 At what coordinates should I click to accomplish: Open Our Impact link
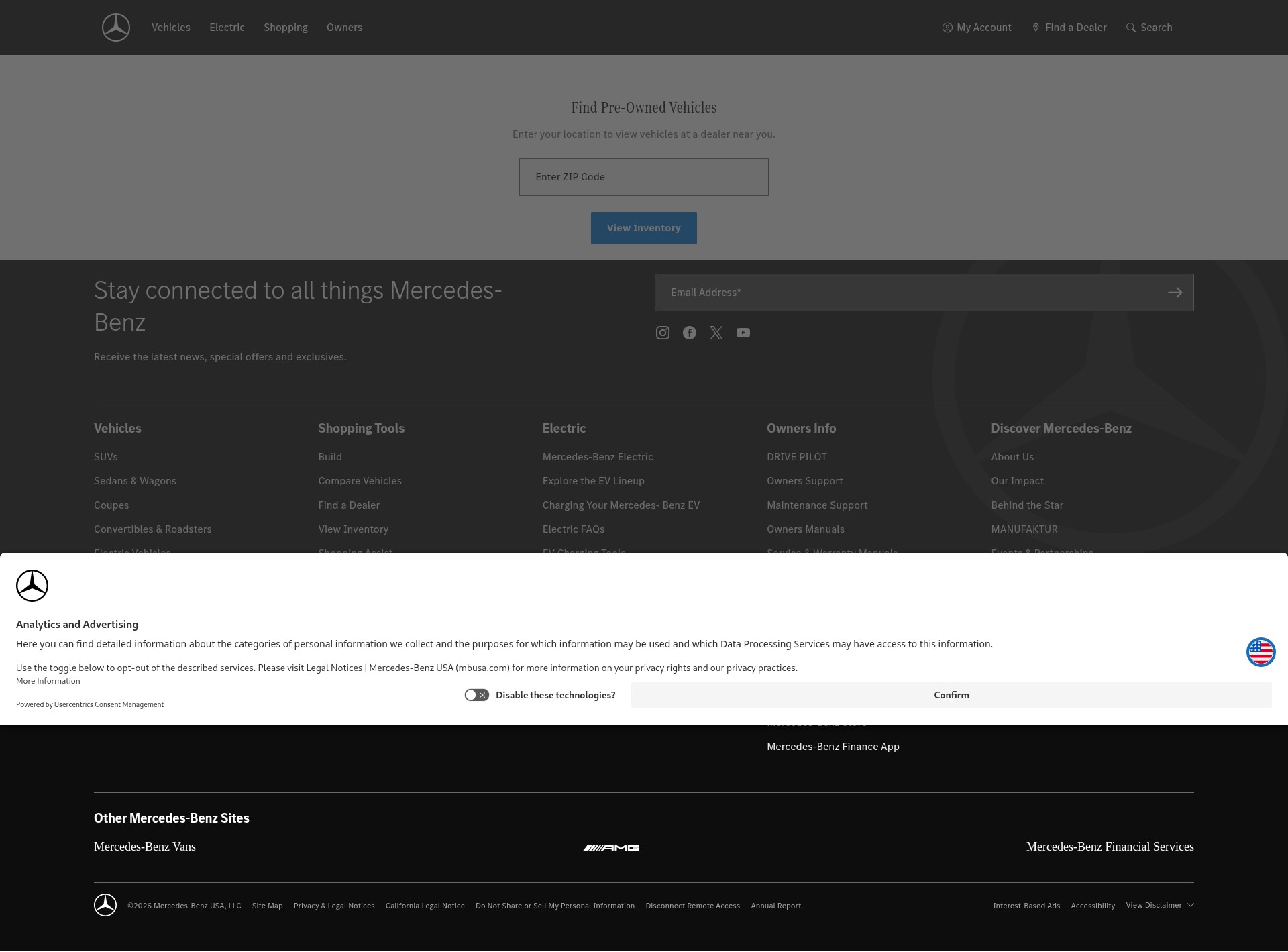1018,481
